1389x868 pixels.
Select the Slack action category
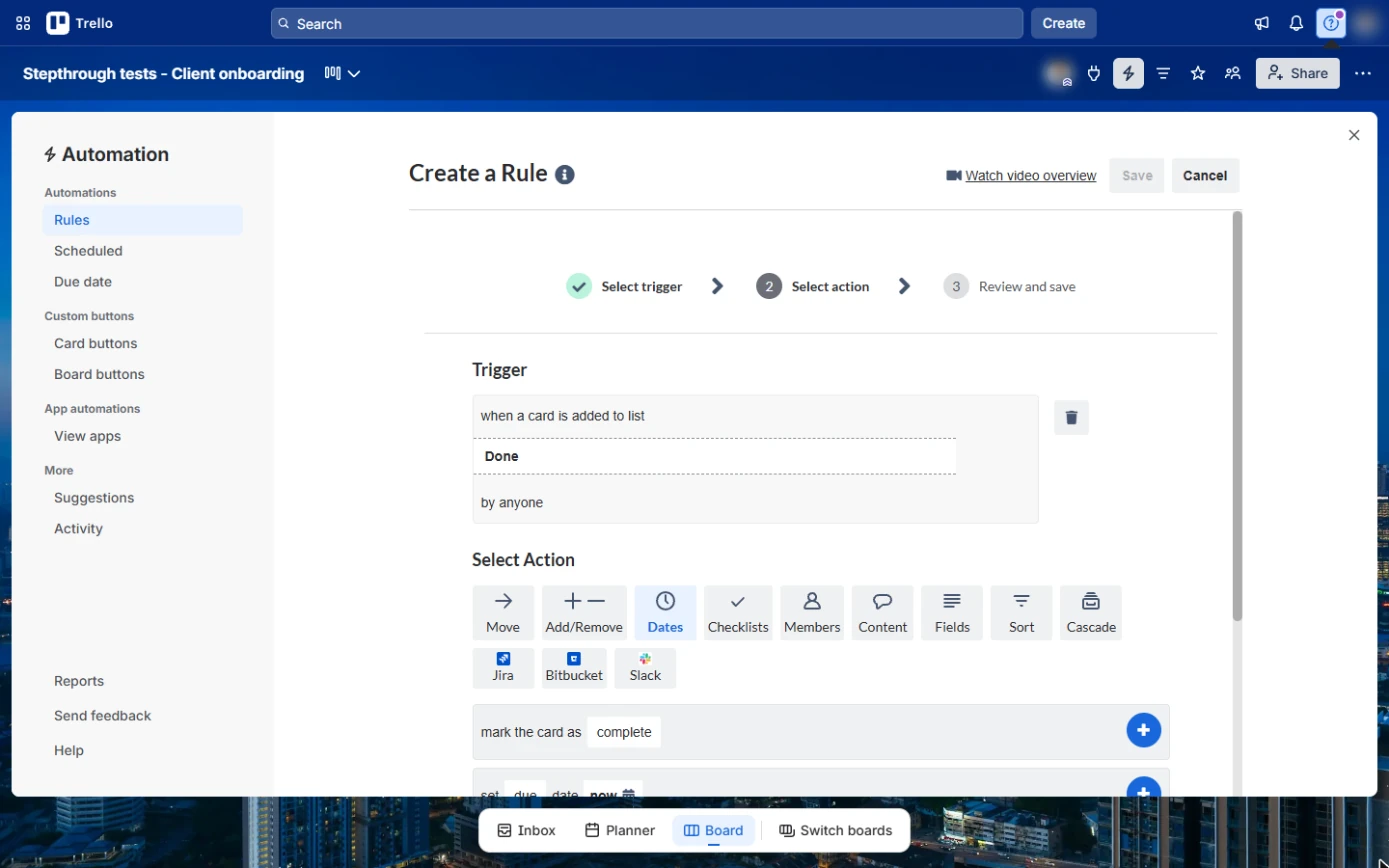coord(645,668)
